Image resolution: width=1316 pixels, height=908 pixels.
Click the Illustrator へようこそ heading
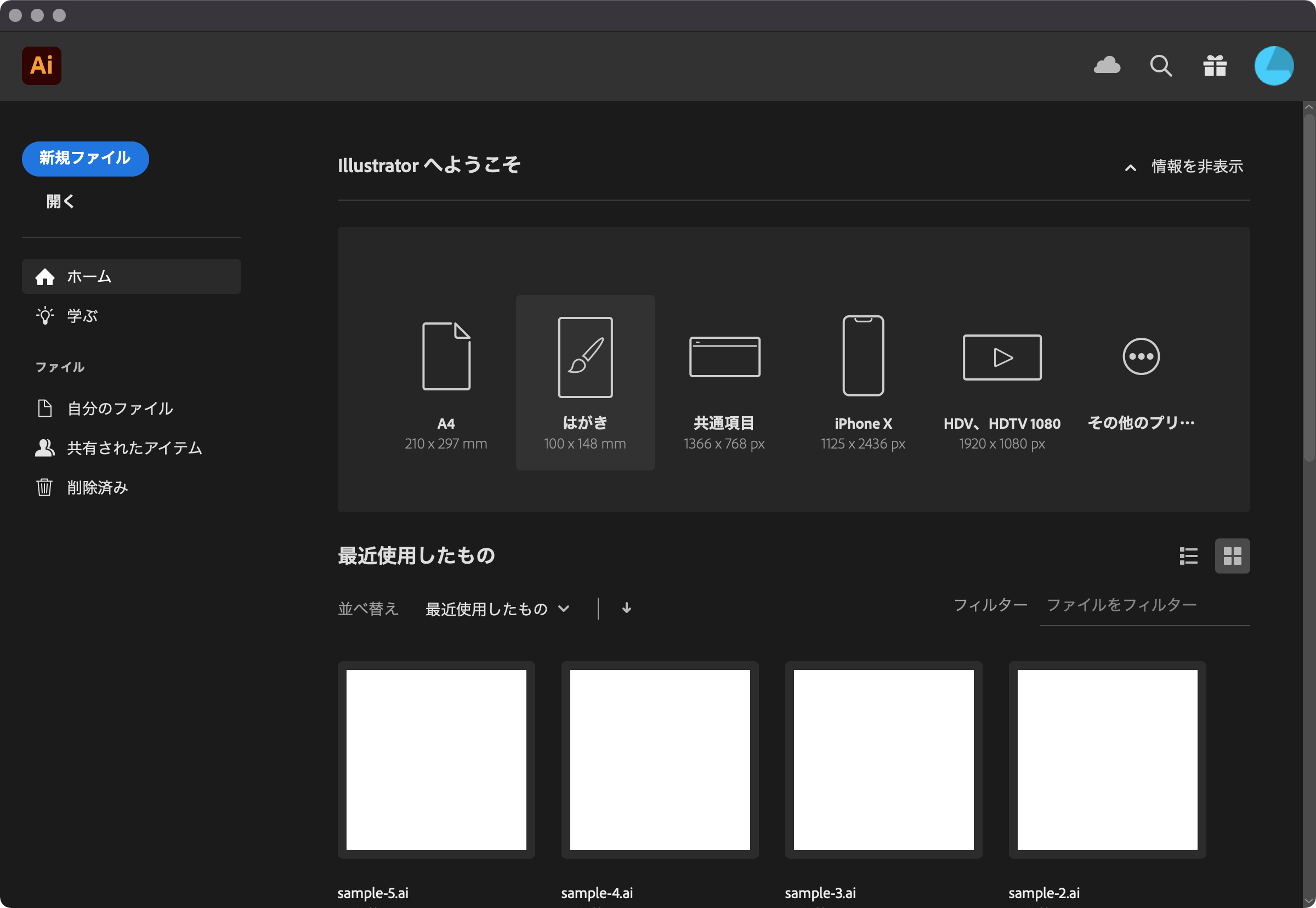(429, 165)
